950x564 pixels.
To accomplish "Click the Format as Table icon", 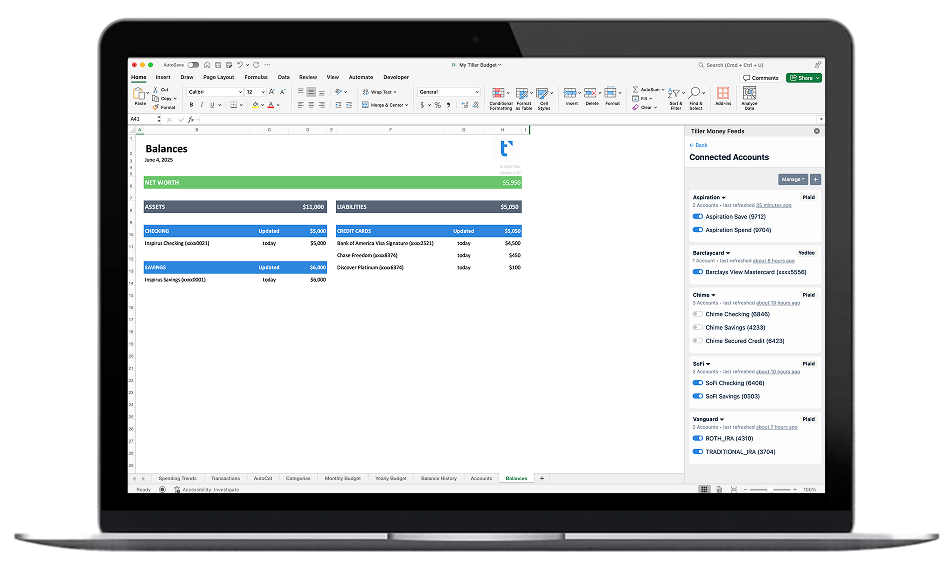I will coord(524,95).
